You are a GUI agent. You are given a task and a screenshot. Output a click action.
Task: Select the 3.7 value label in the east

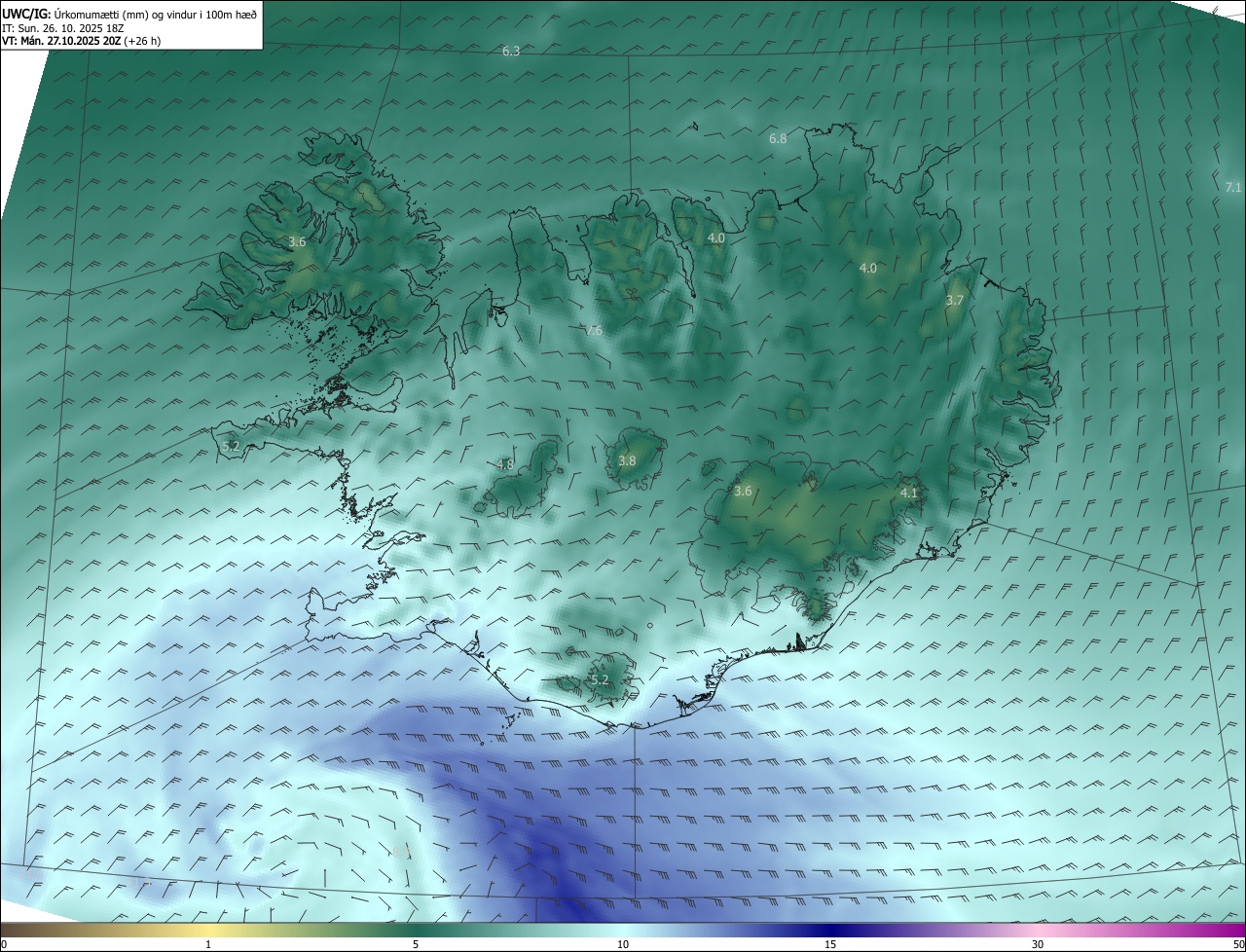[x=954, y=301]
